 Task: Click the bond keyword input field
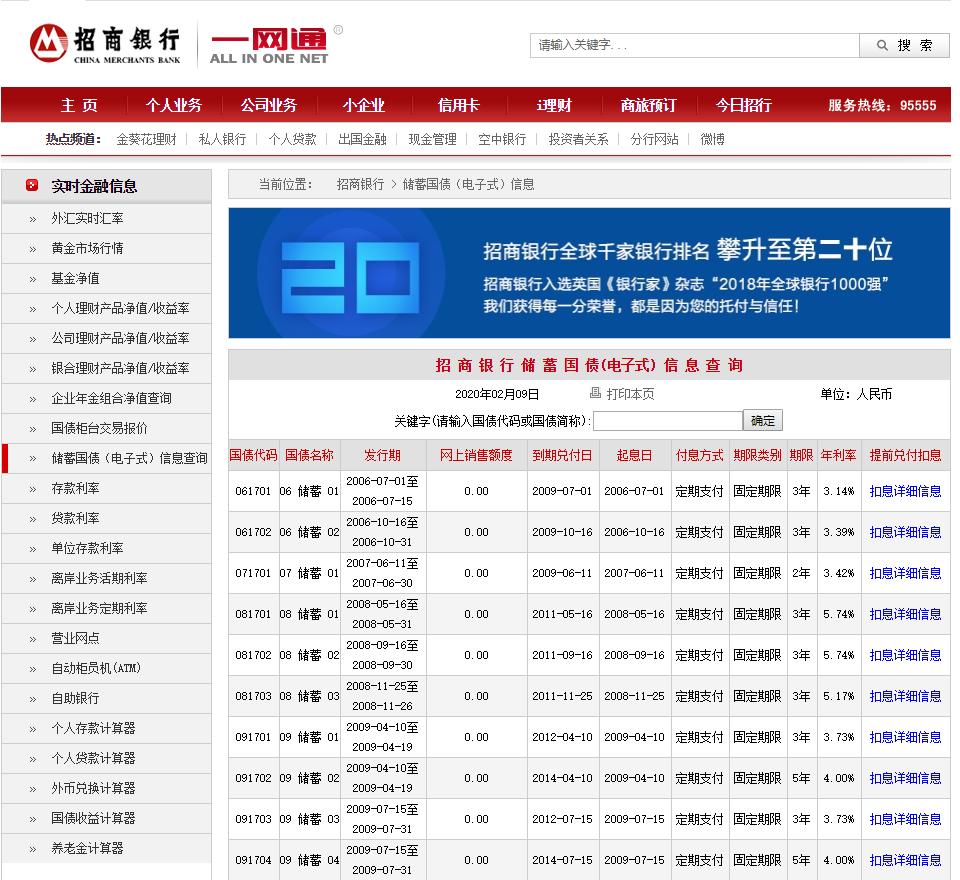point(668,419)
